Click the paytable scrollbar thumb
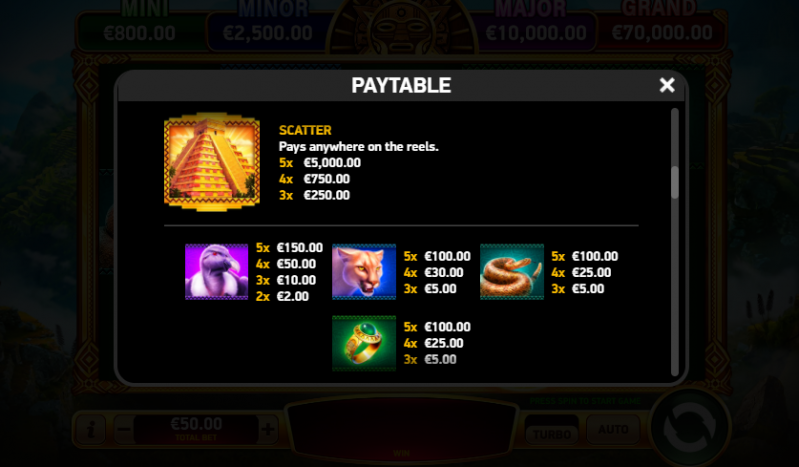 click(675, 182)
